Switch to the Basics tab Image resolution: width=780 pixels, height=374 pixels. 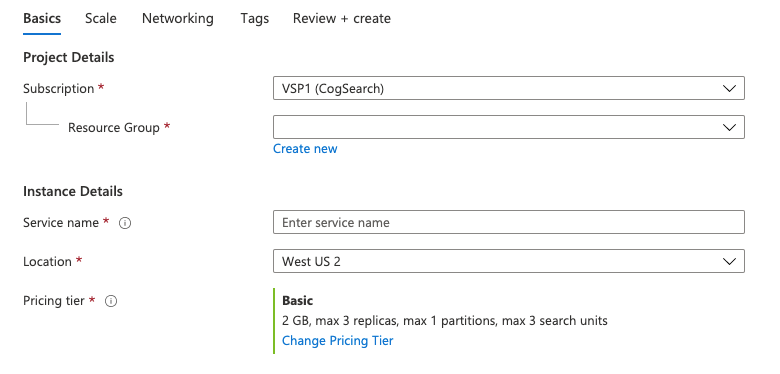42,19
